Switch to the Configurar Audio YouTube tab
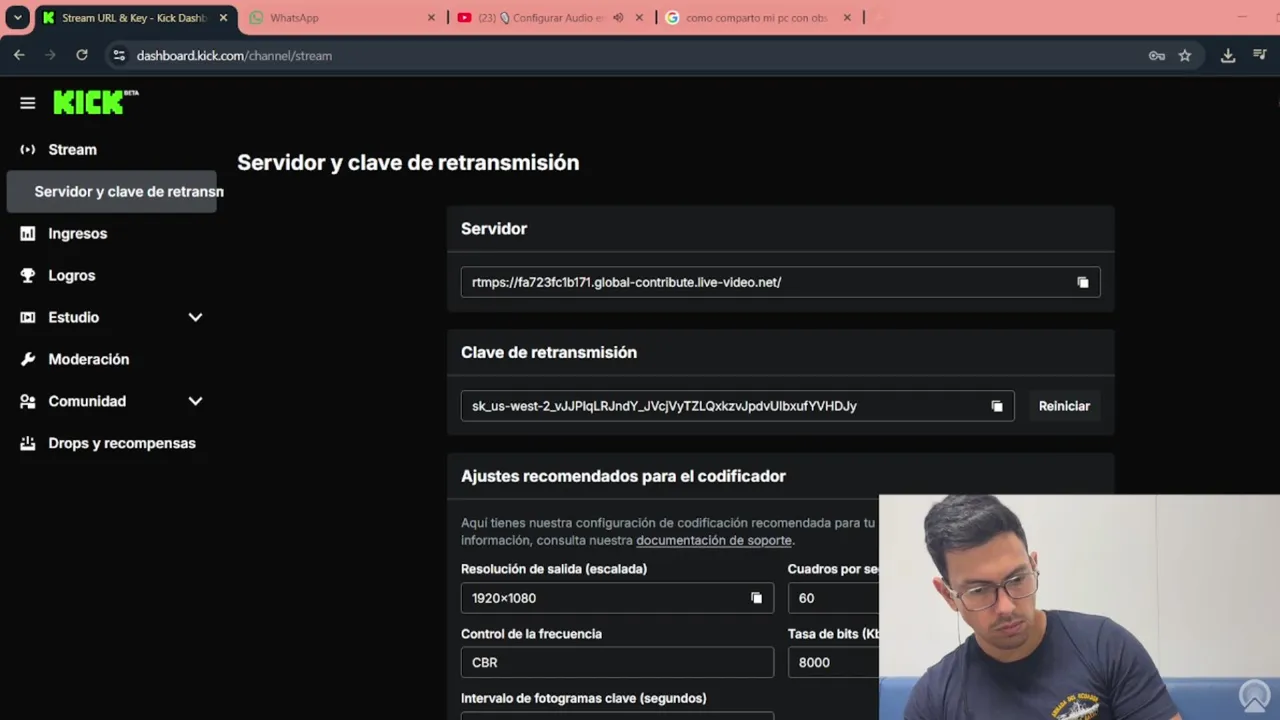 click(x=550, y=18)
